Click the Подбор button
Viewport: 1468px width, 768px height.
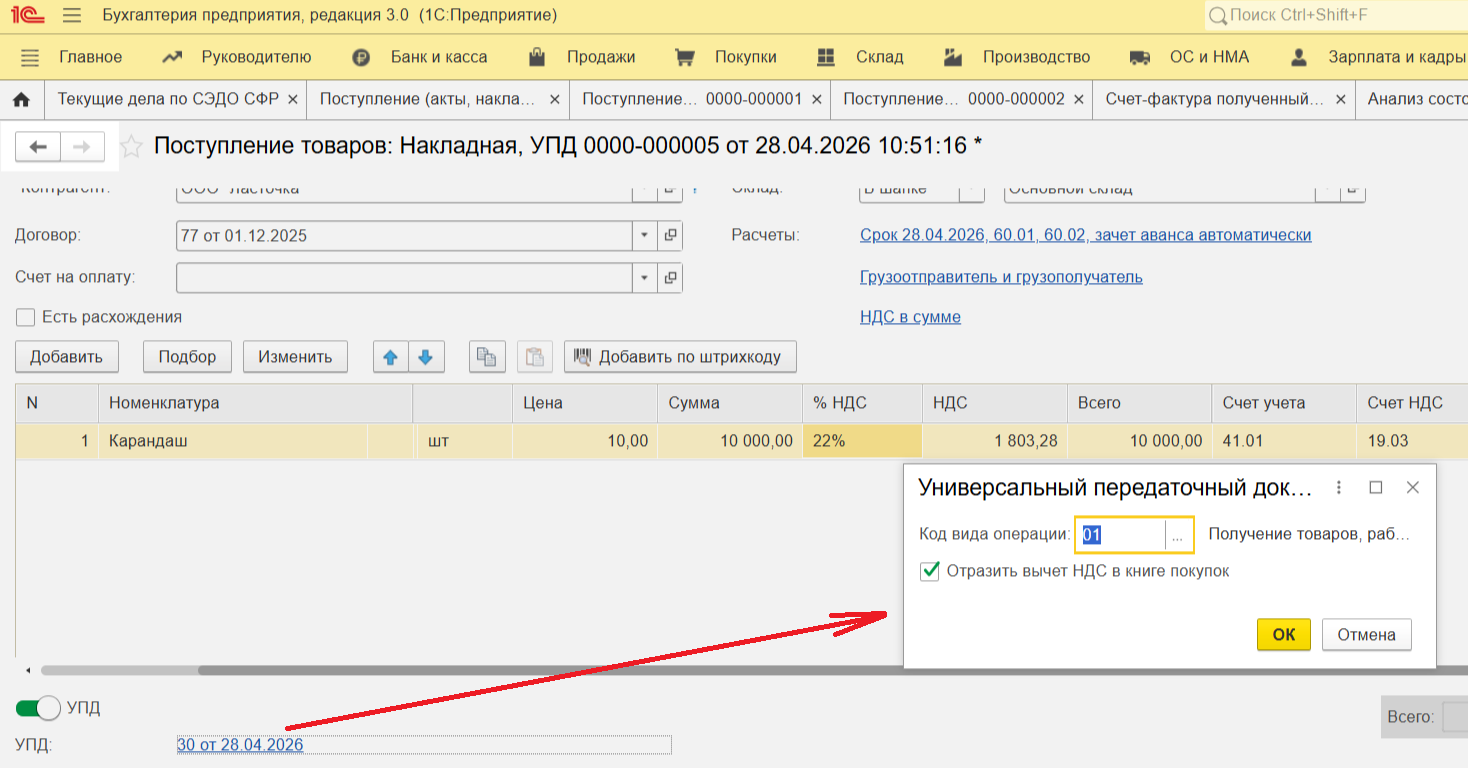(x=187, y=357)
